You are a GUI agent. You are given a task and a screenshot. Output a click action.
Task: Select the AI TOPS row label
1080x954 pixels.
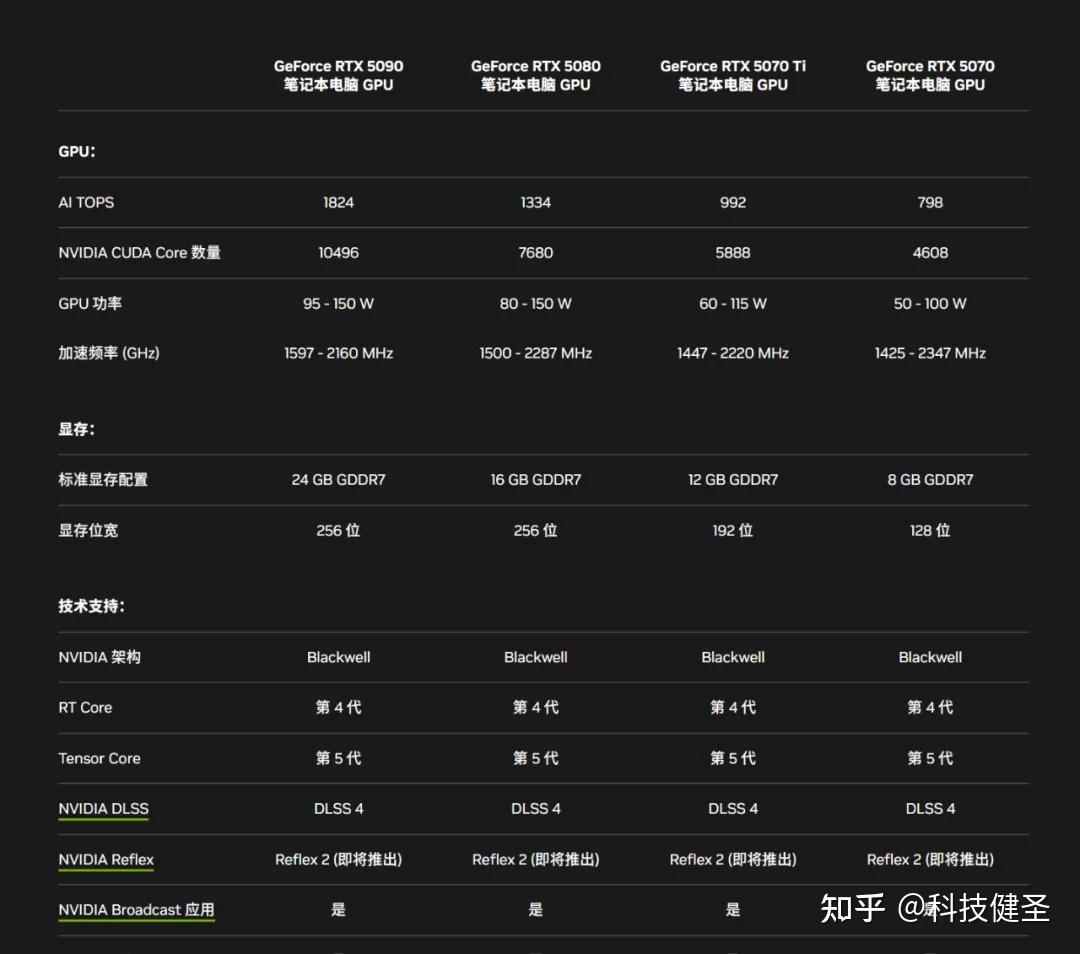[85, 202]
